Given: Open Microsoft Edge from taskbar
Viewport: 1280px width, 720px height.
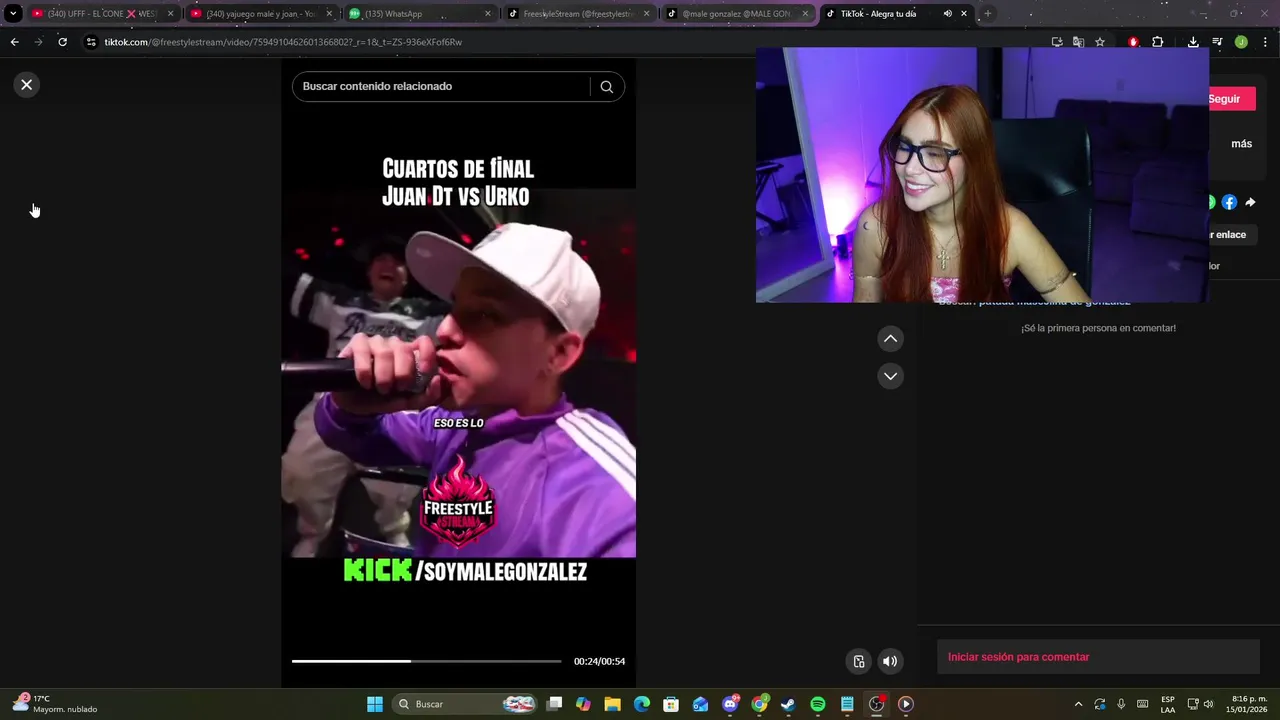Looking at the screenshot, I should pyautogui.click(x=642, y=704).
